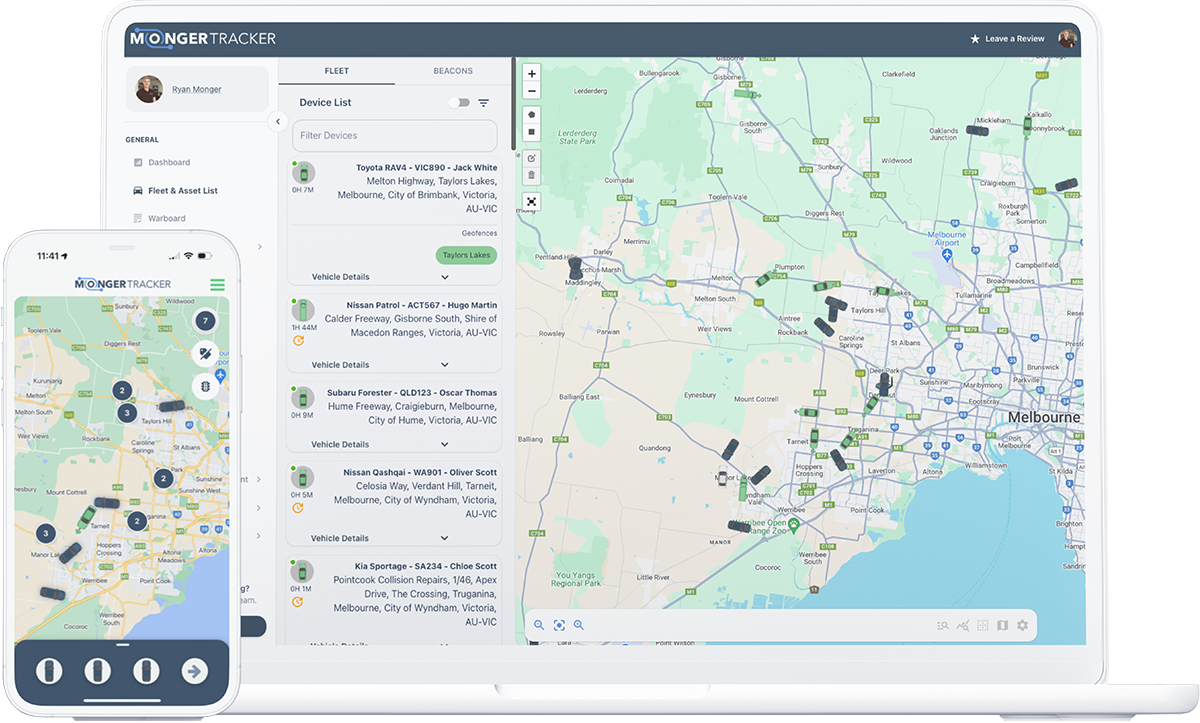The height and width of the screenshot is (723, 1200).
Task: Switch to the BEACONS tab
Action: 453,71
